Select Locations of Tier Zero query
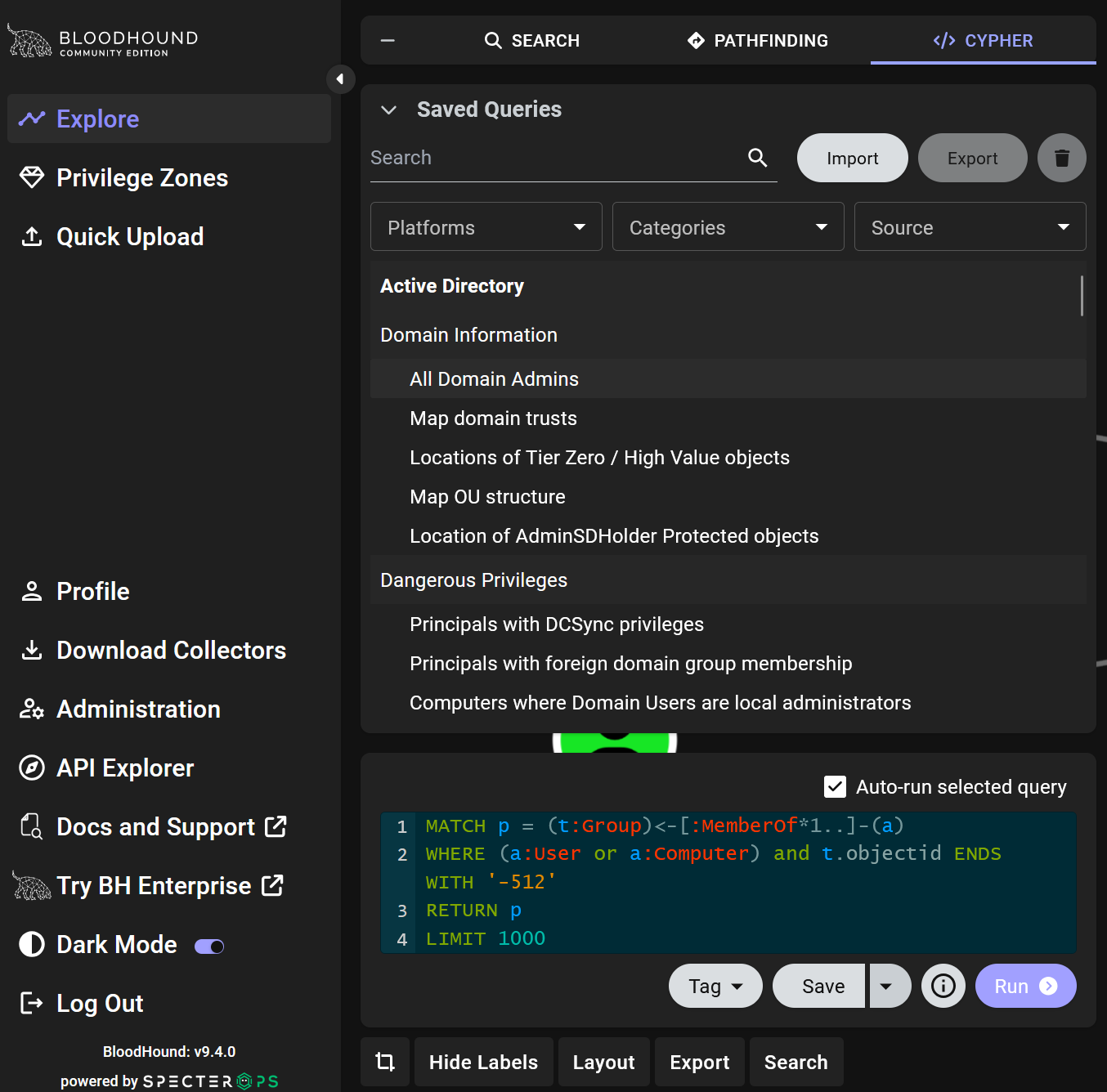This screenshot has width=1107, height=1092. [728, 458]
